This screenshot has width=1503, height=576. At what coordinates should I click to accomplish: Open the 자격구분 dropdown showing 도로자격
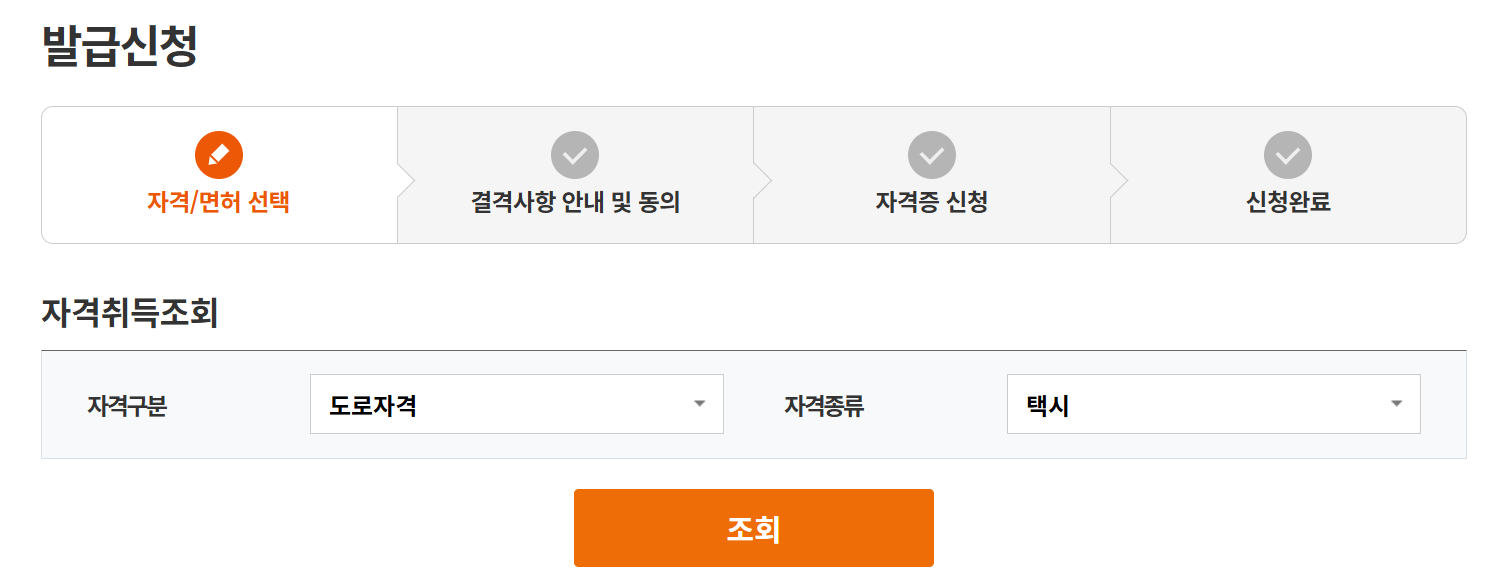pyautogui.click(x=517, y=404)
